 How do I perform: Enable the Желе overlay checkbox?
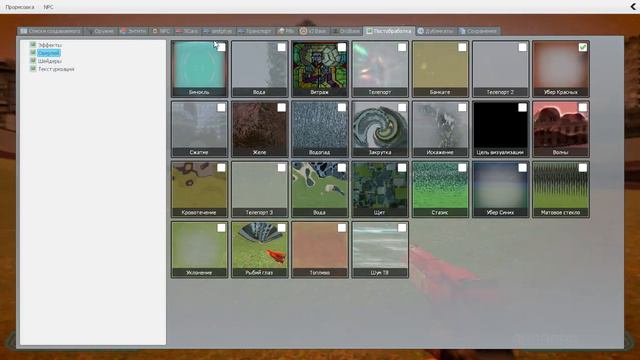click(x=282, y=107)
